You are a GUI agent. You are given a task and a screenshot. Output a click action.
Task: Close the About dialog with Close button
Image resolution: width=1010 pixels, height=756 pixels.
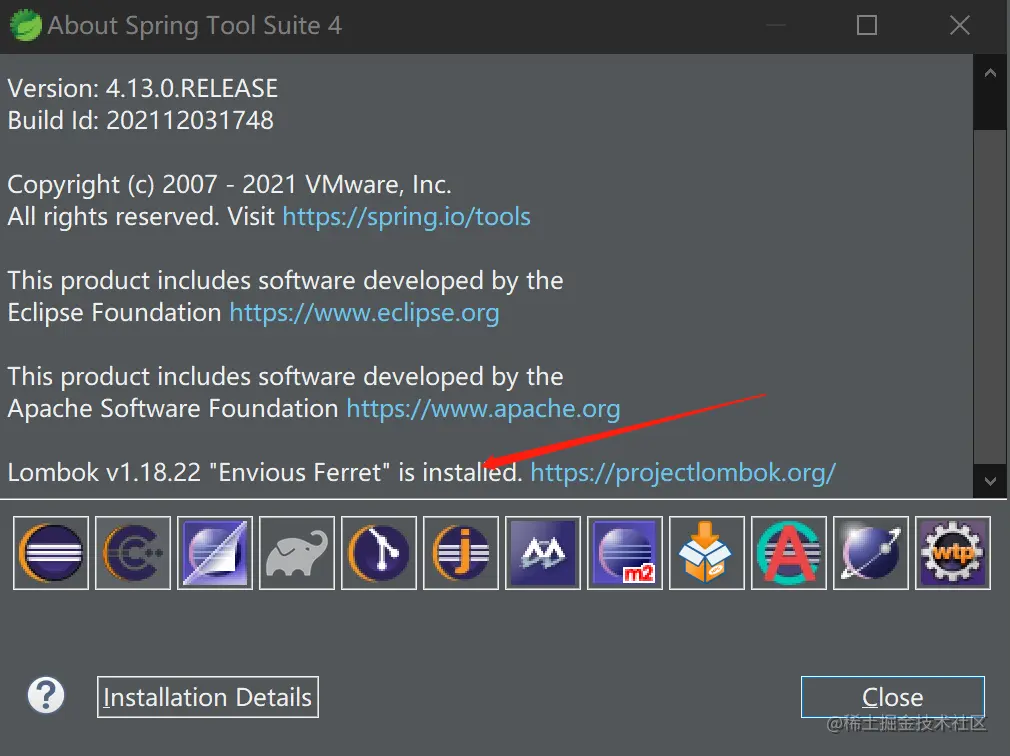[x=893, y=697]
